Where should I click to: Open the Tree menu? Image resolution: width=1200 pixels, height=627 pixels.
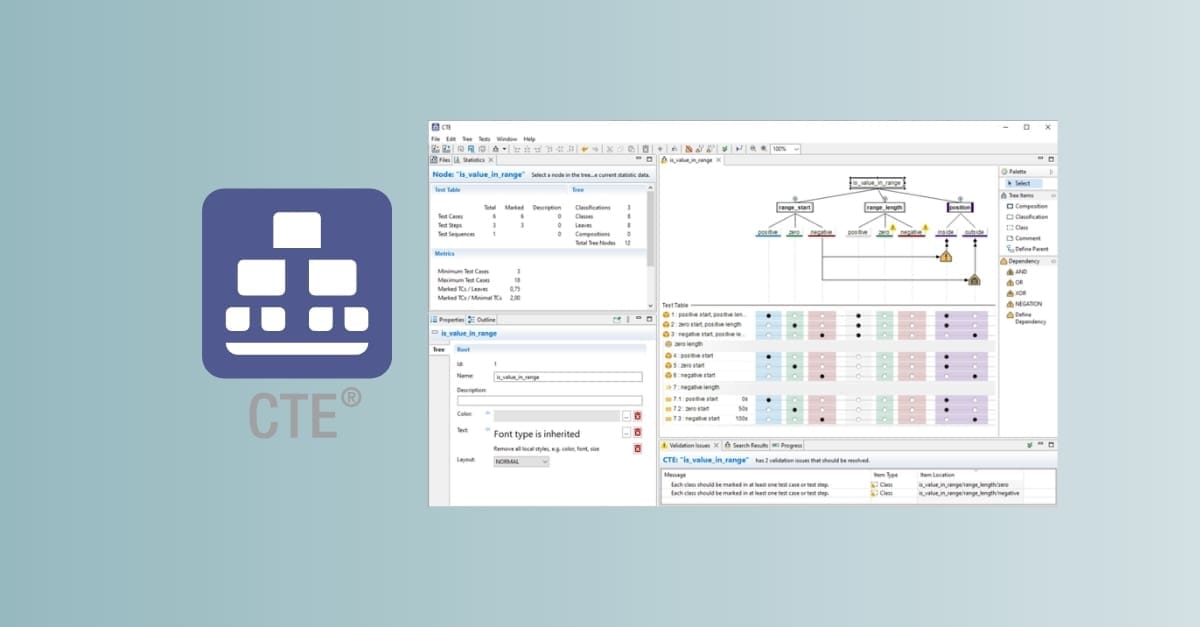tap(467, 139)
